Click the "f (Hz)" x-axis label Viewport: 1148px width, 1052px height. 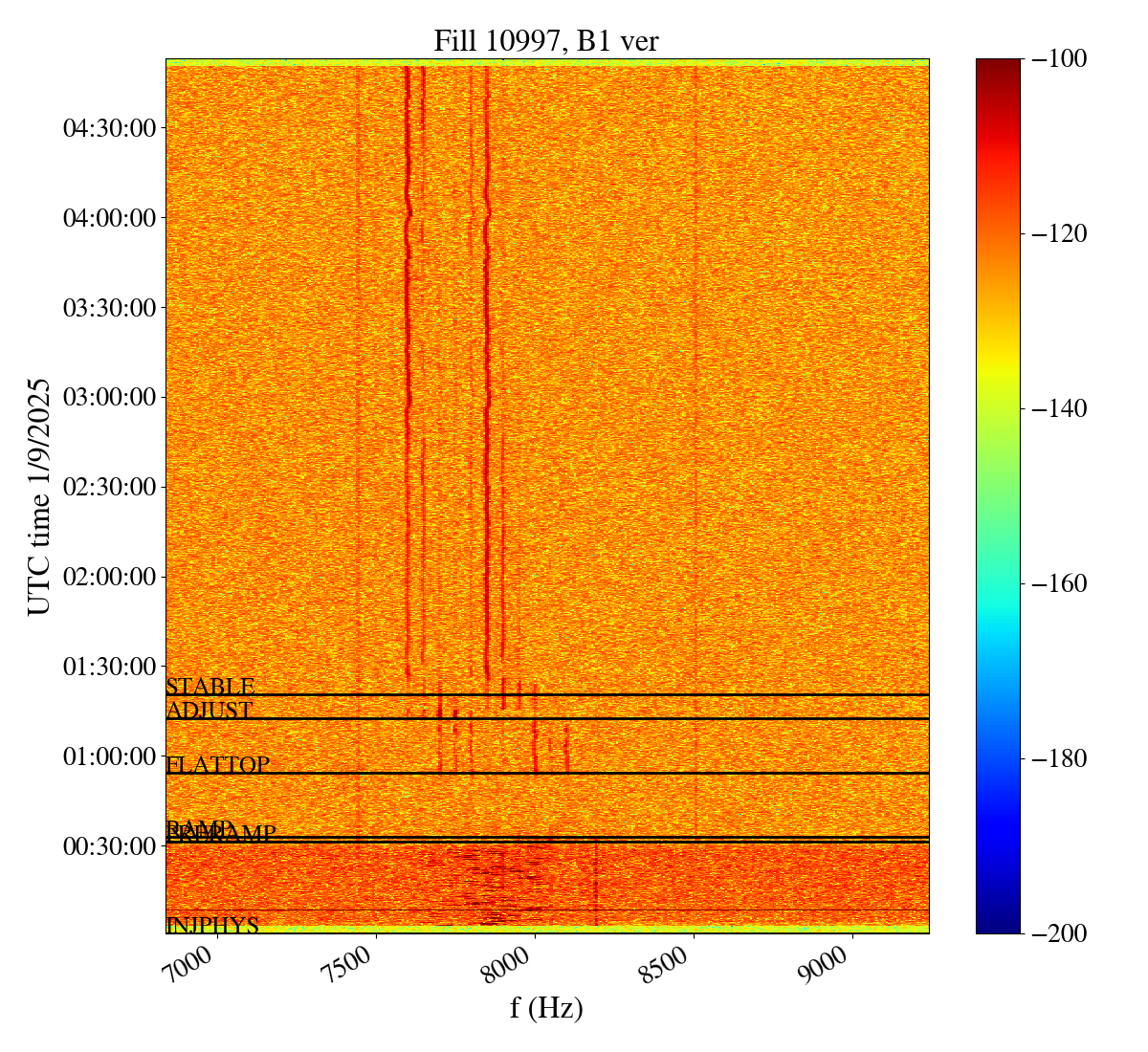[x=546, y=1008]
